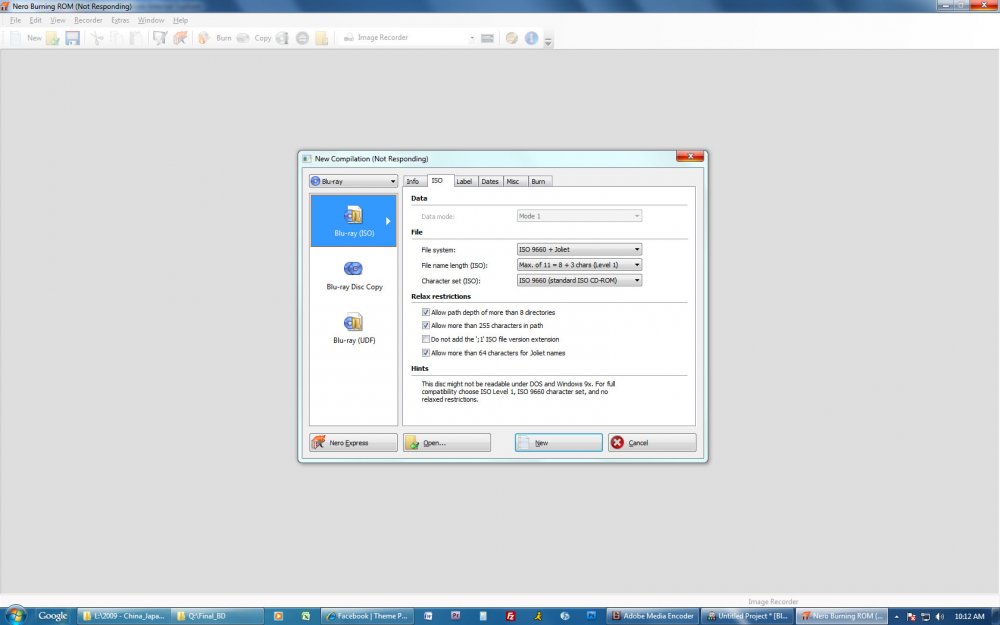Switch to the Label tab
The width and height of the screenshot is (1000, 625).
click(x=464, y=181)
